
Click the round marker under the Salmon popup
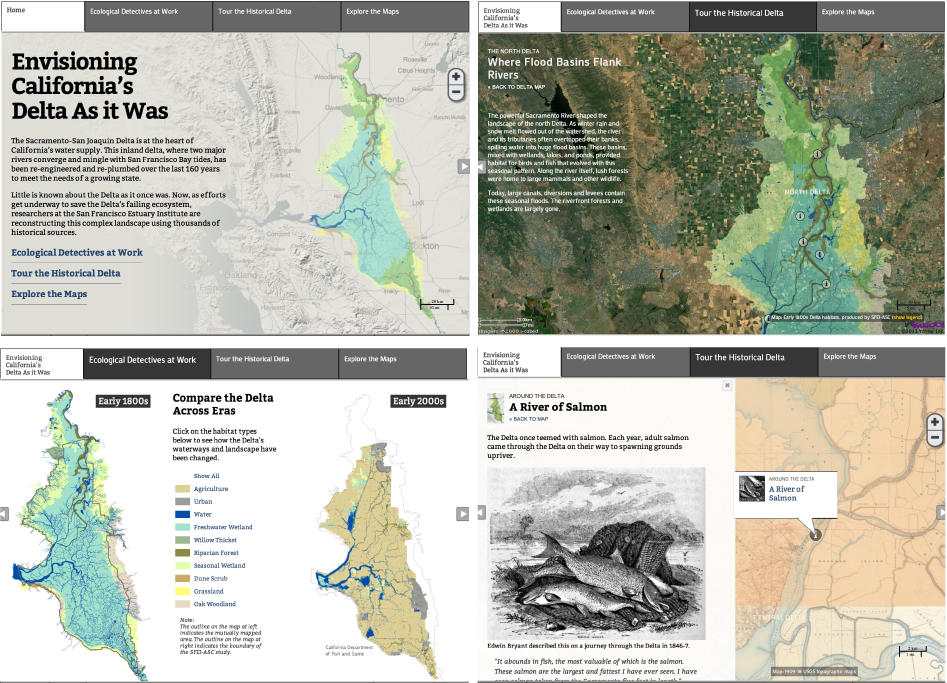[x=815, y=534]
